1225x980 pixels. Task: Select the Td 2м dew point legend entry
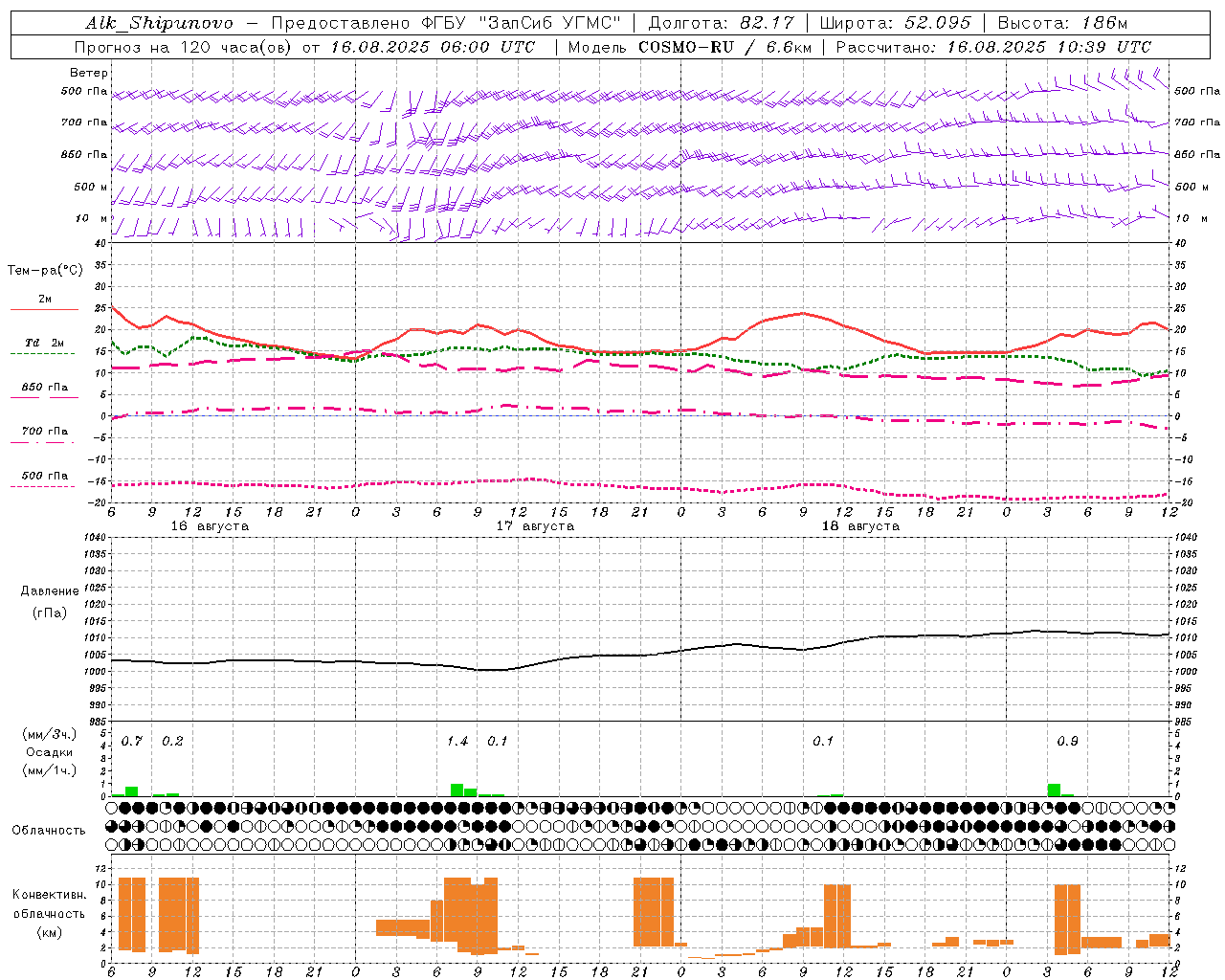45,343
